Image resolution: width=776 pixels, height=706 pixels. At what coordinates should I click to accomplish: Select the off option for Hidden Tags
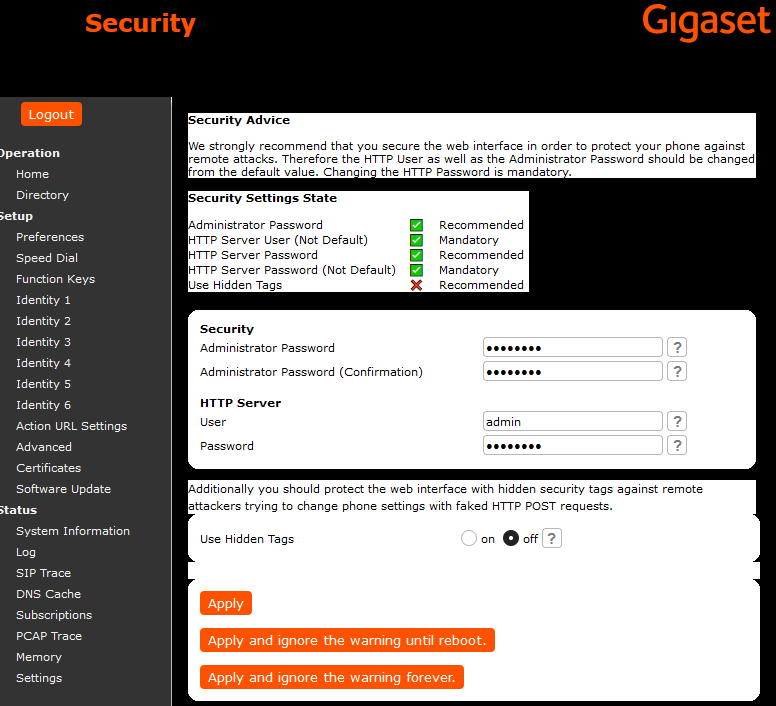tap(511, 538)
